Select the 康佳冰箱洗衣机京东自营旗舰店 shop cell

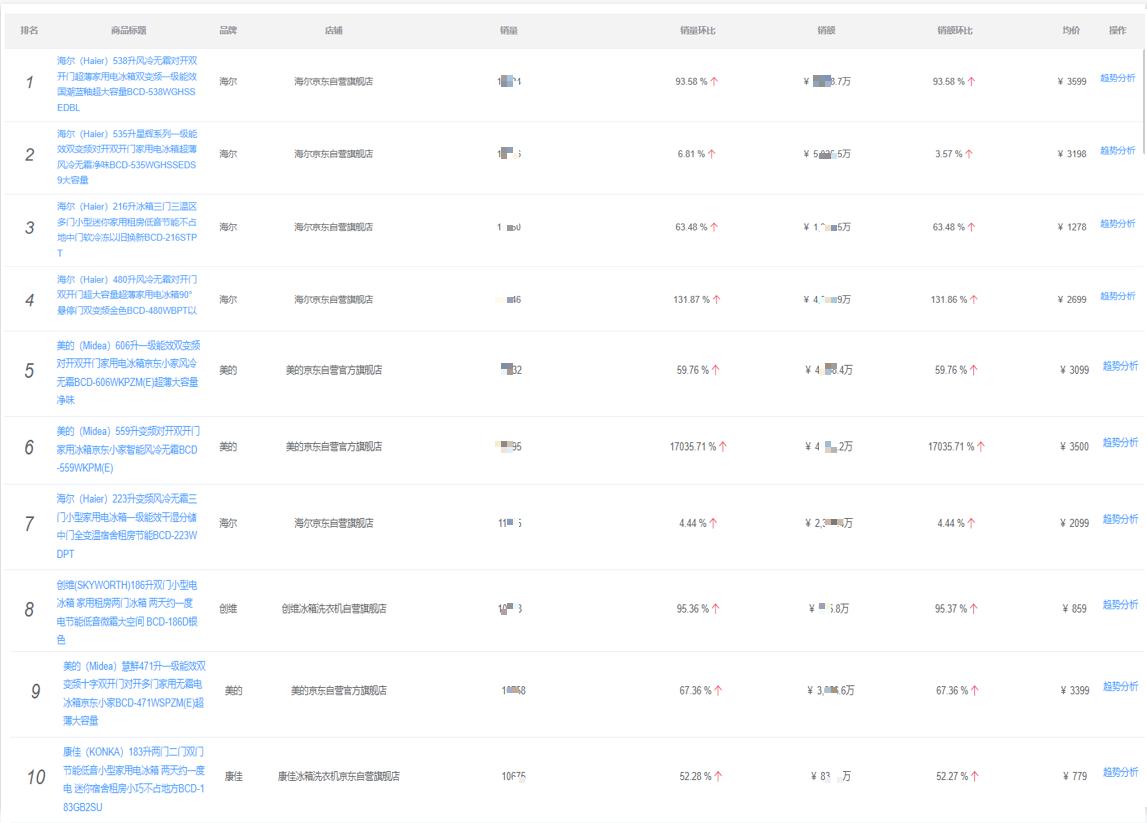tap(339, 776)
